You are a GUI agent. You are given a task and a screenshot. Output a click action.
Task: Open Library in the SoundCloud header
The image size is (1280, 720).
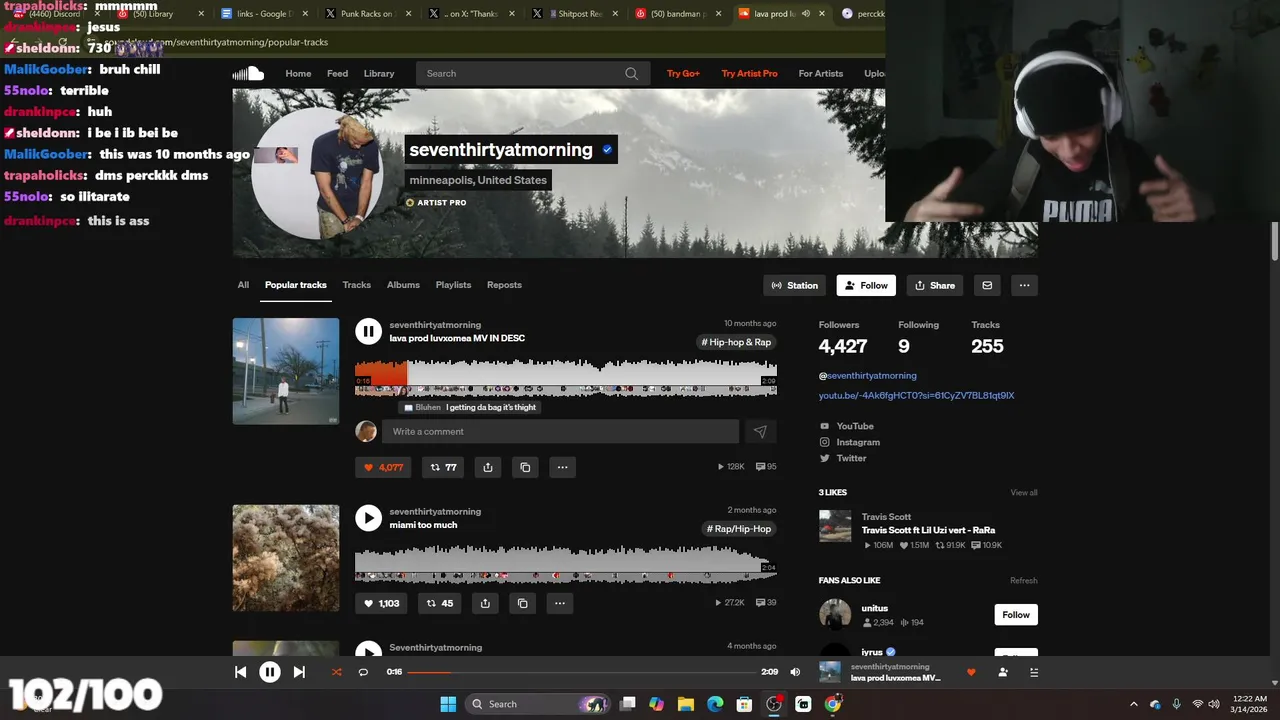[379, 73]
